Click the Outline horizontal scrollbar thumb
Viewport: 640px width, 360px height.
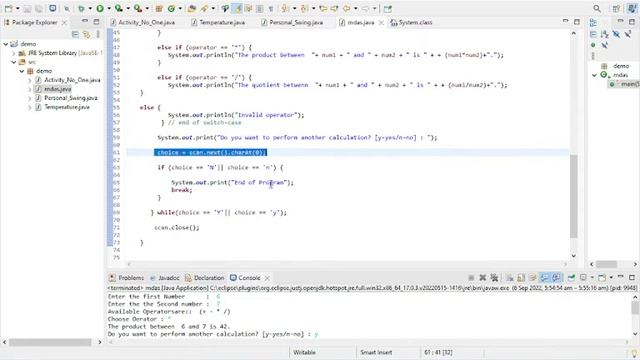tap(606, 264)
